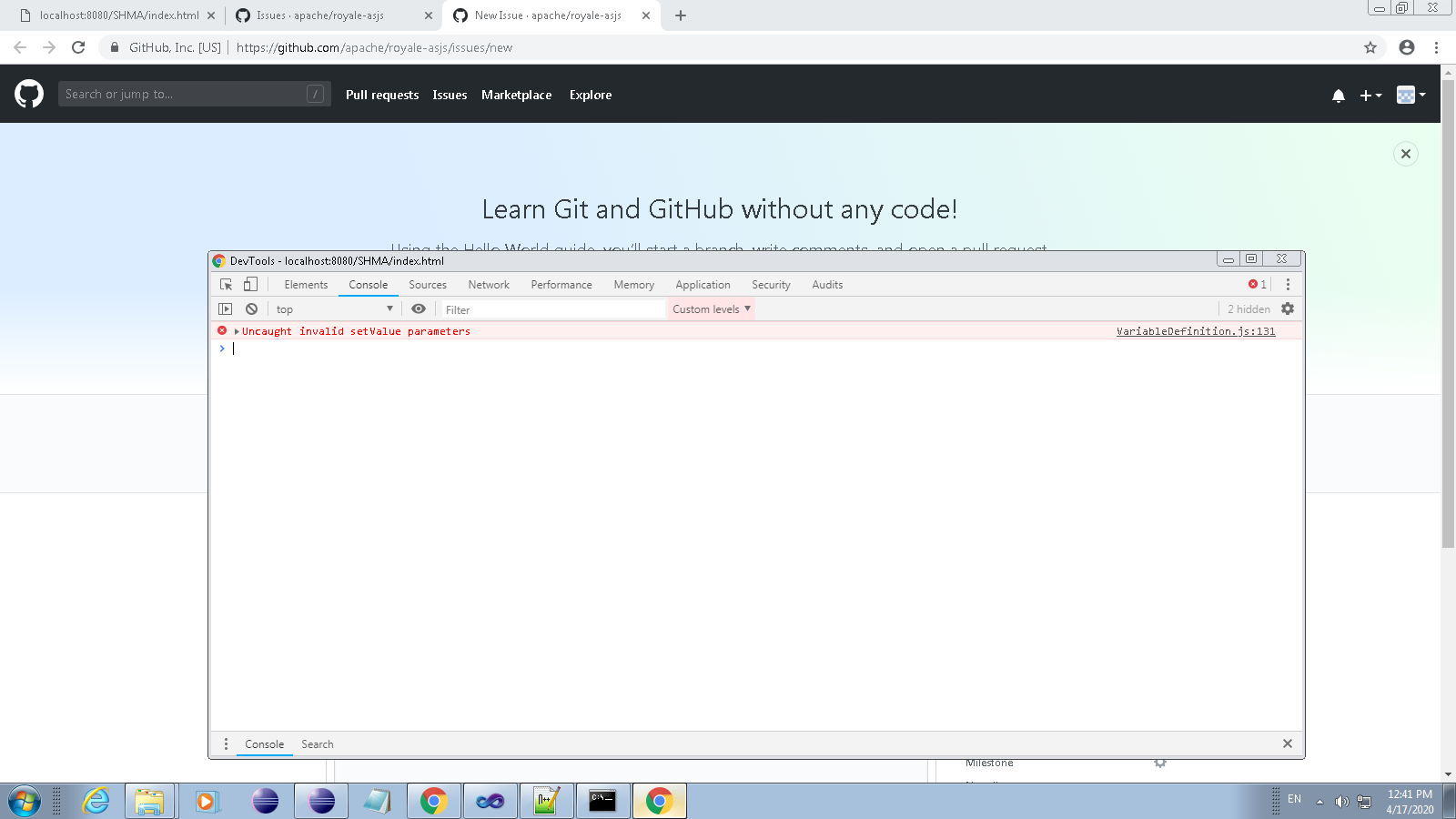Open the notifications bell on GitHub
1456x819 pixels.
tap(1338, 95)
